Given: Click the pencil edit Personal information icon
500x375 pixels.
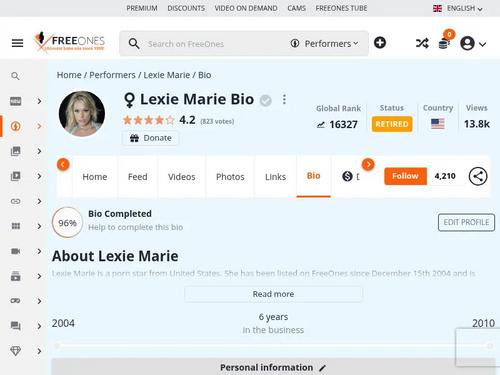Looking at the screenshot, I should [x=322, y=368].
